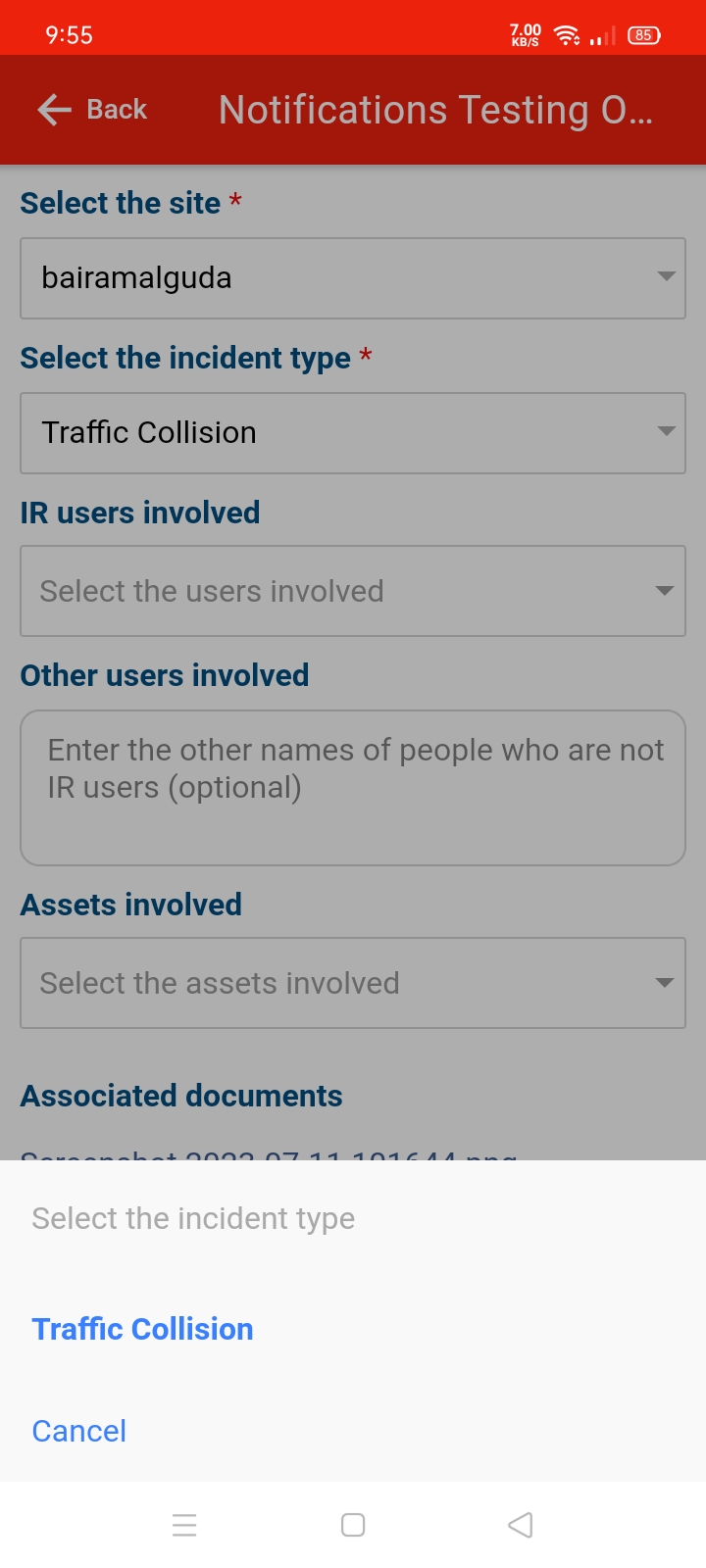Tap the Notifications Testing page title

point(435,110)
